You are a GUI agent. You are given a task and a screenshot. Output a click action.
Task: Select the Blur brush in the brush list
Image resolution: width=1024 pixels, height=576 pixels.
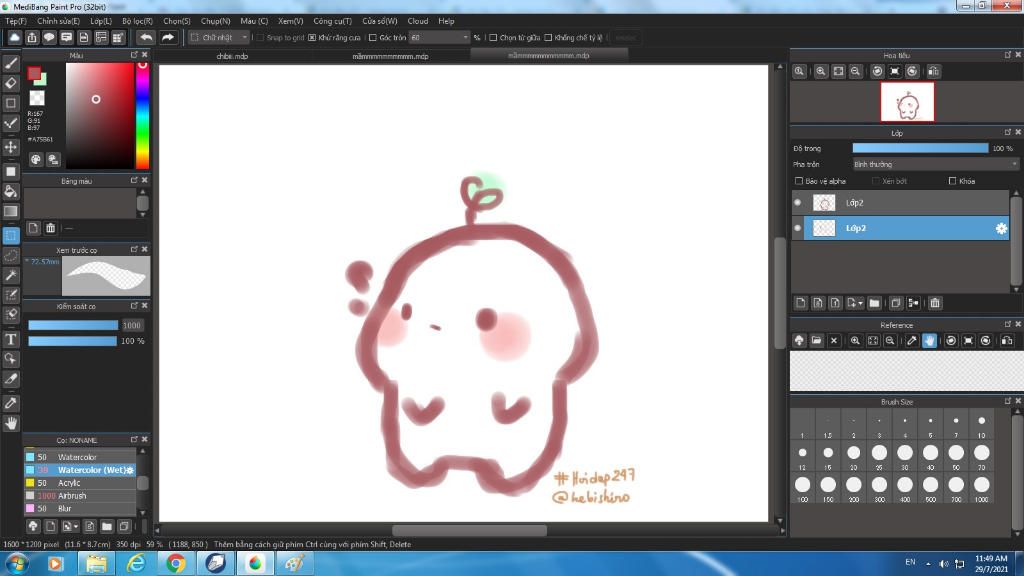click(x=80, y=508)
